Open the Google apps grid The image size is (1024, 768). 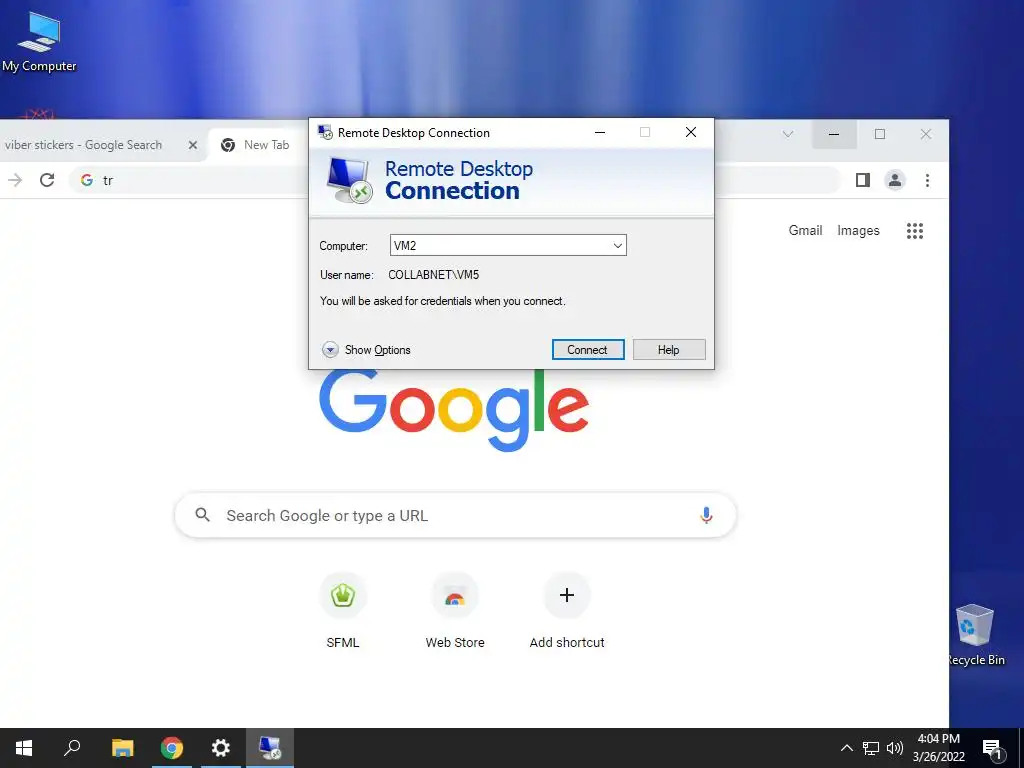click(915, 231)
